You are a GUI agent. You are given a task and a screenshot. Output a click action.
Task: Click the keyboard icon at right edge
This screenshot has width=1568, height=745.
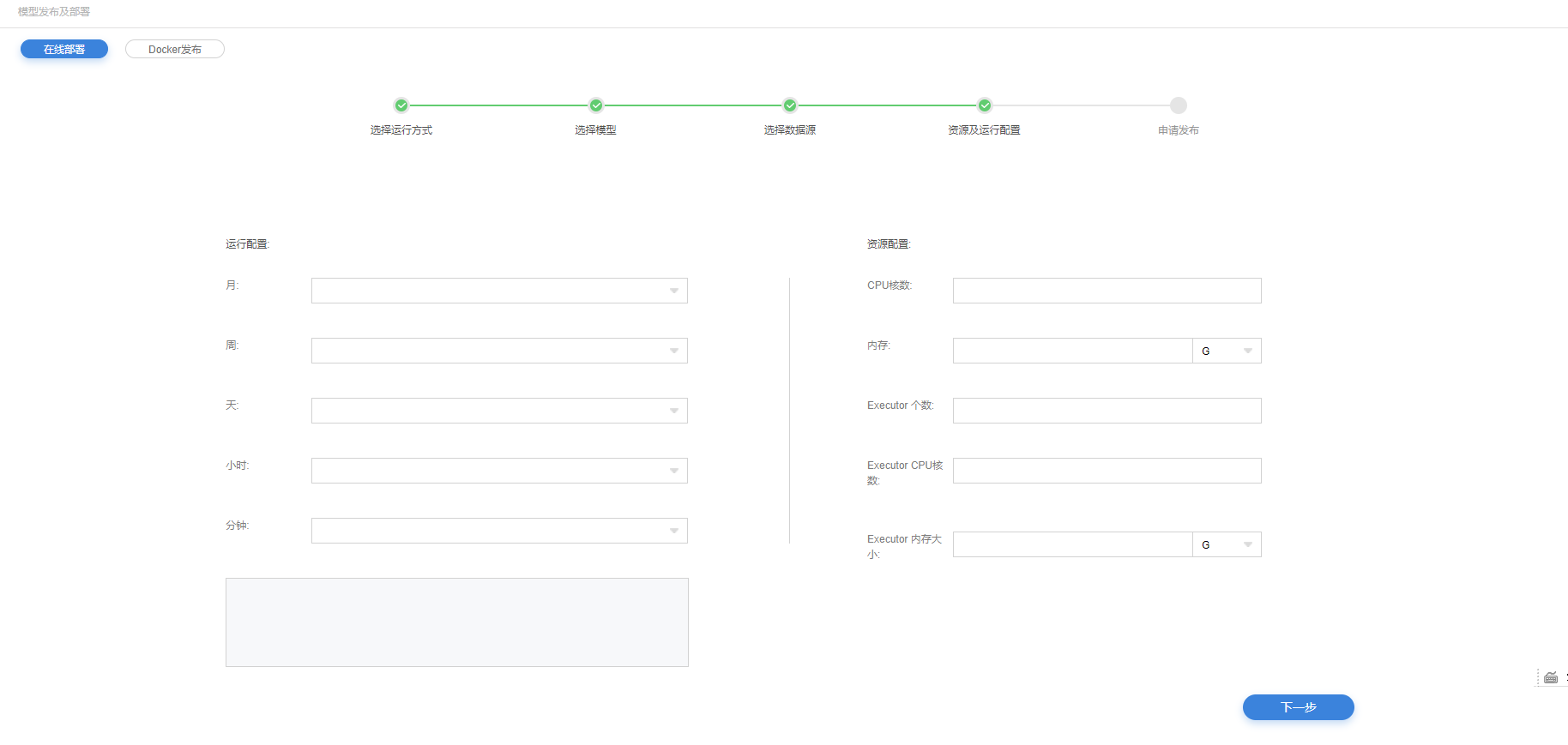(1551, 677)
